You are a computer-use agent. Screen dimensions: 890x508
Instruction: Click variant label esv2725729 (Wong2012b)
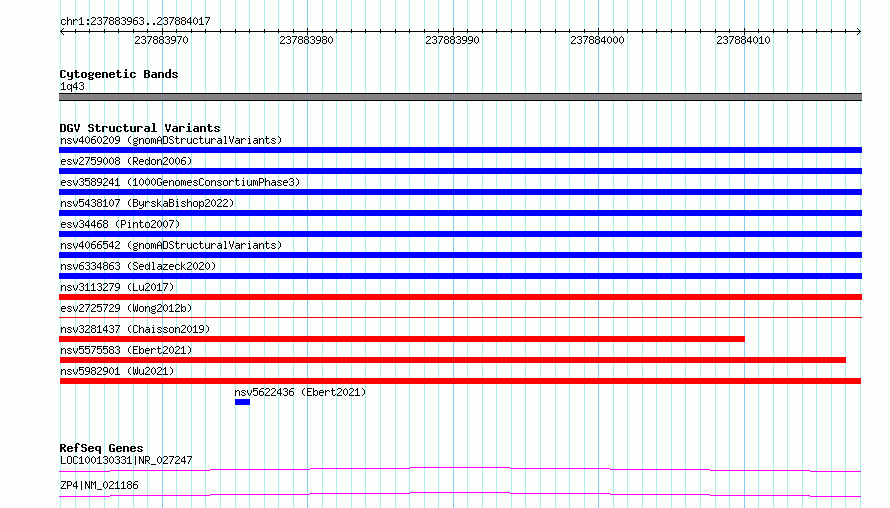click(x=126, y=308)
